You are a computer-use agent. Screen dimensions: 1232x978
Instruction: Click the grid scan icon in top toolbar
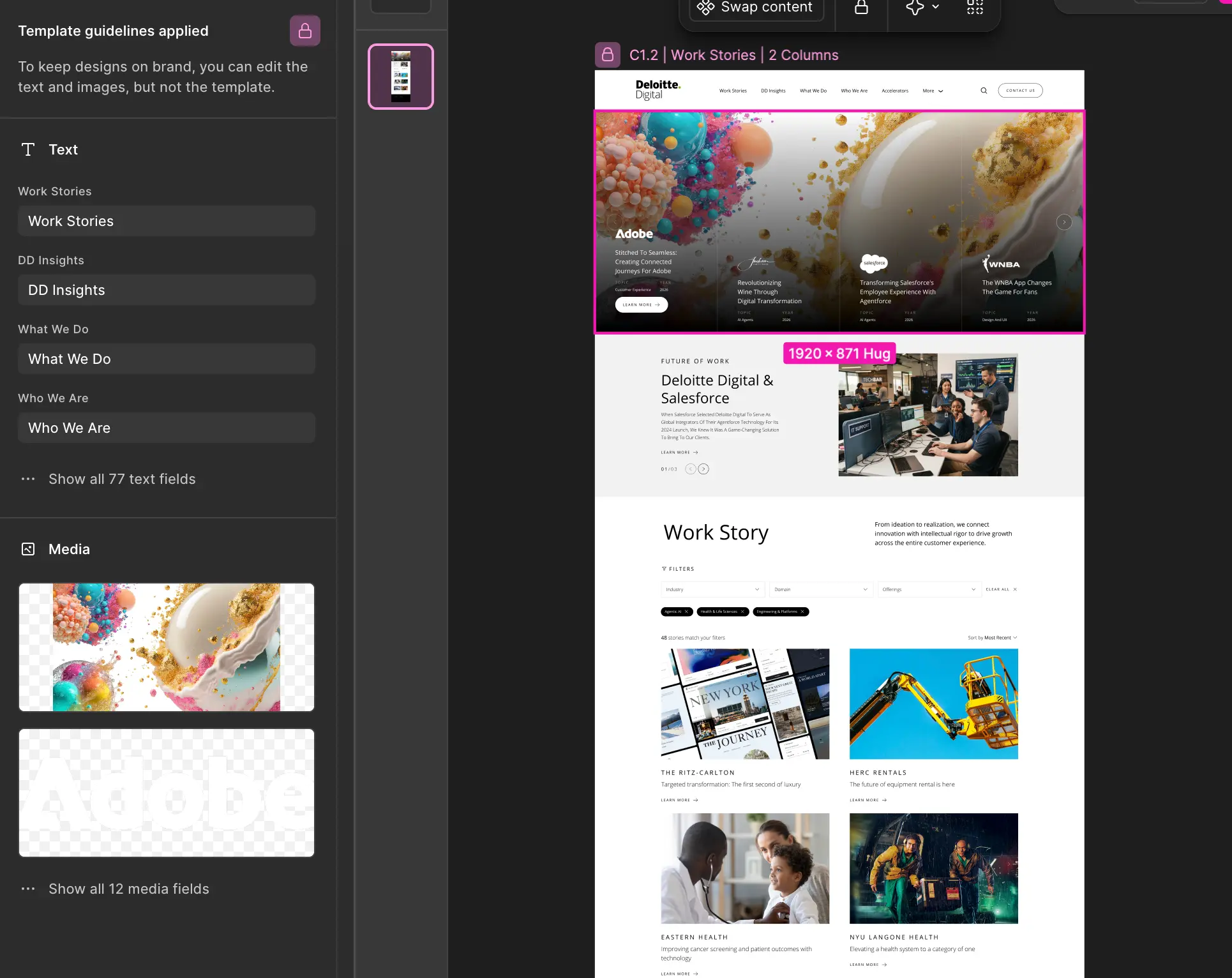[x=975, y=8]
